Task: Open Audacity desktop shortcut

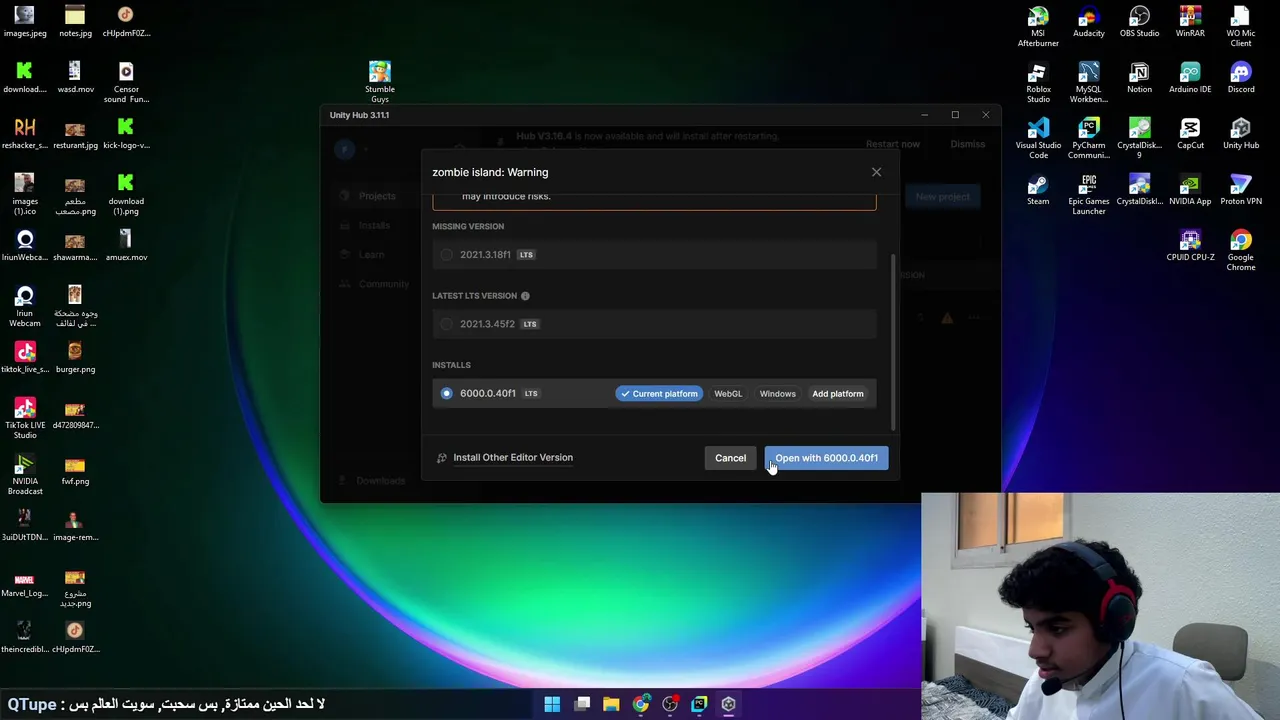Action: [1089, 22]
